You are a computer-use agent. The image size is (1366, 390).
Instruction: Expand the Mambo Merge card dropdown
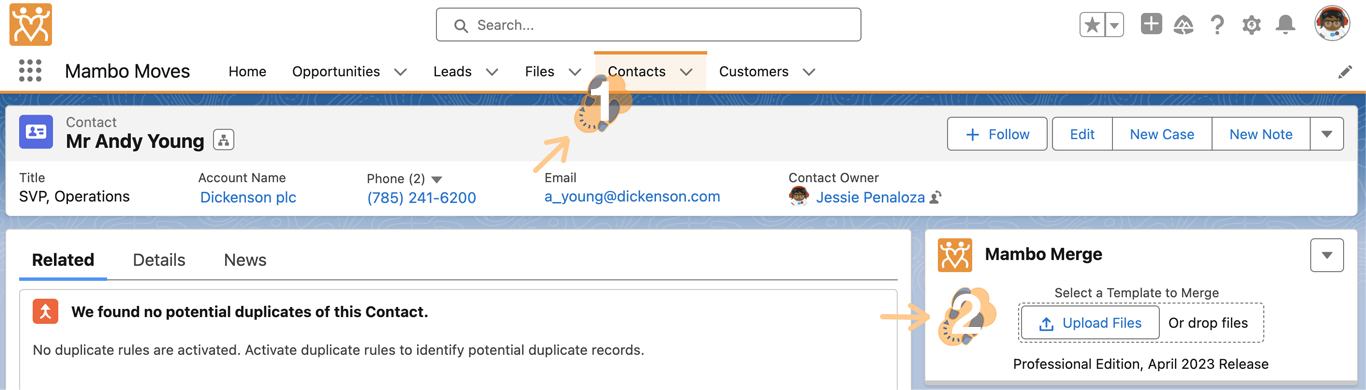point(1327,255)
